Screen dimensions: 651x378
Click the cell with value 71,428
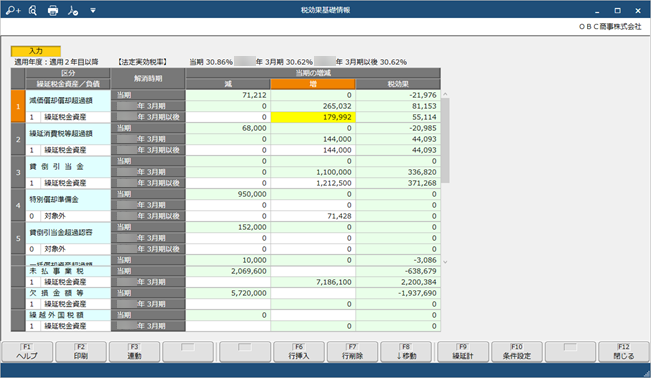click(313, 216)
